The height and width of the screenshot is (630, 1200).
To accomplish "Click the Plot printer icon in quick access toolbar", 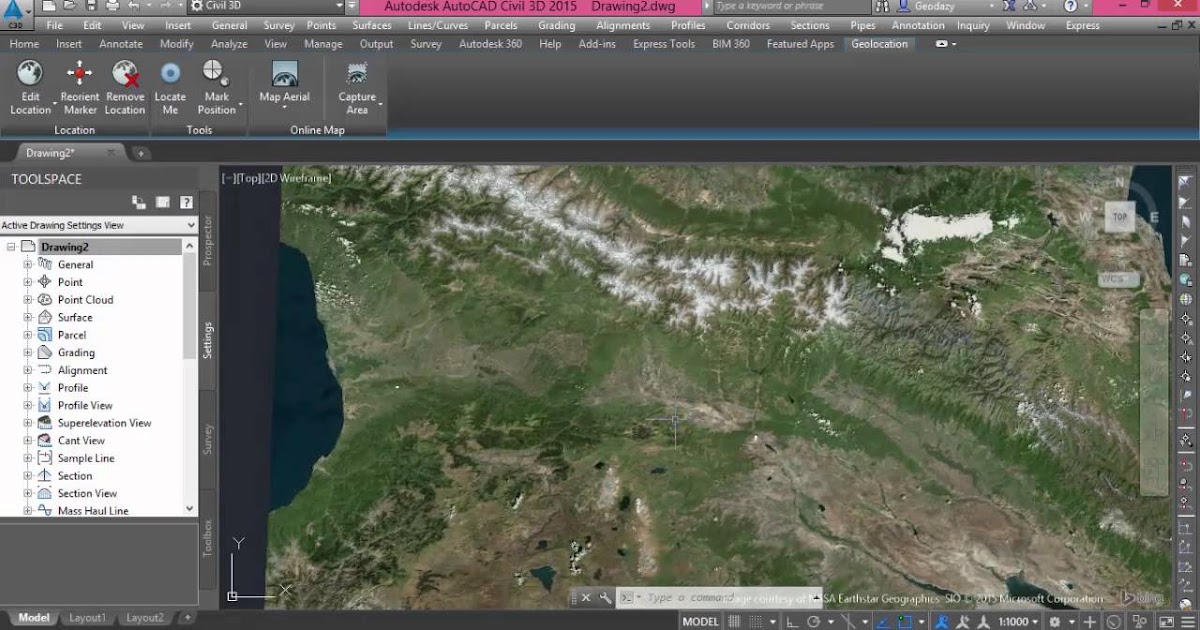I will pyautogui.click(x=113, y=6).
